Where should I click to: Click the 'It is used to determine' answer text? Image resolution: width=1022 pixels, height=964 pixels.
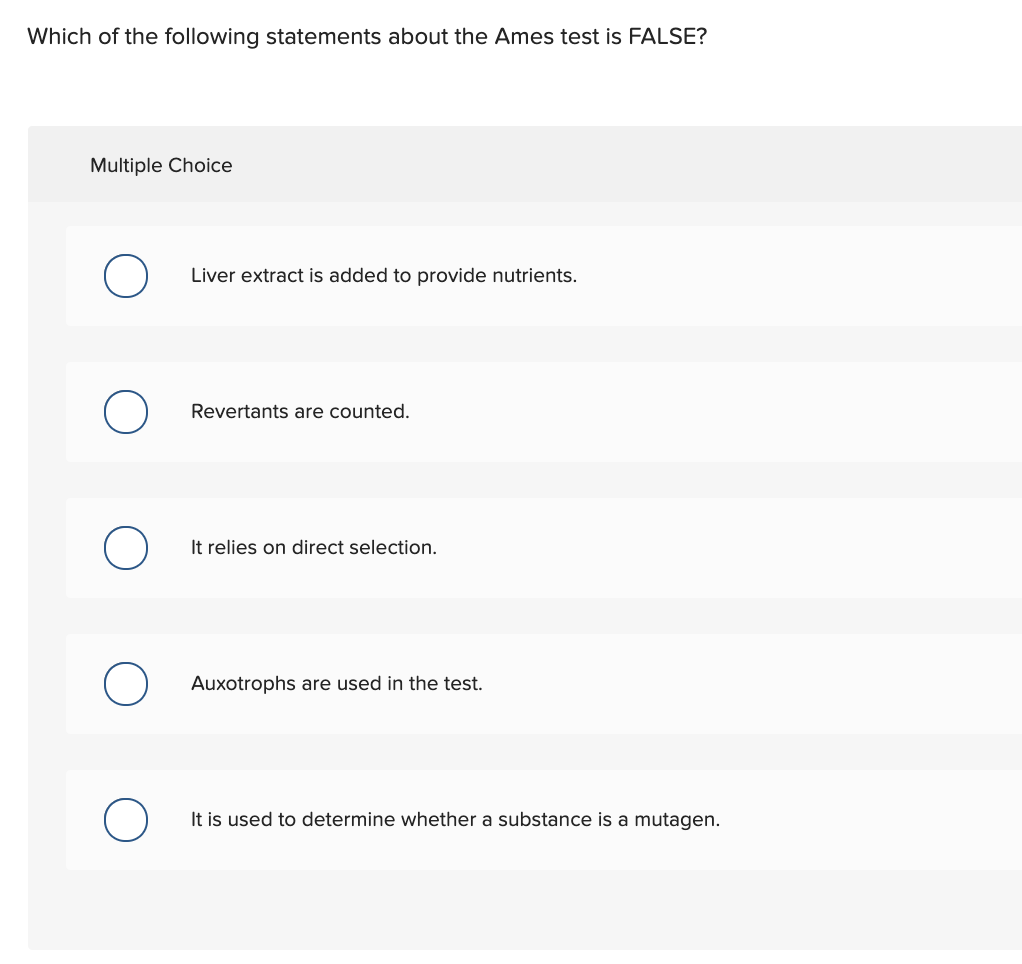455,820
